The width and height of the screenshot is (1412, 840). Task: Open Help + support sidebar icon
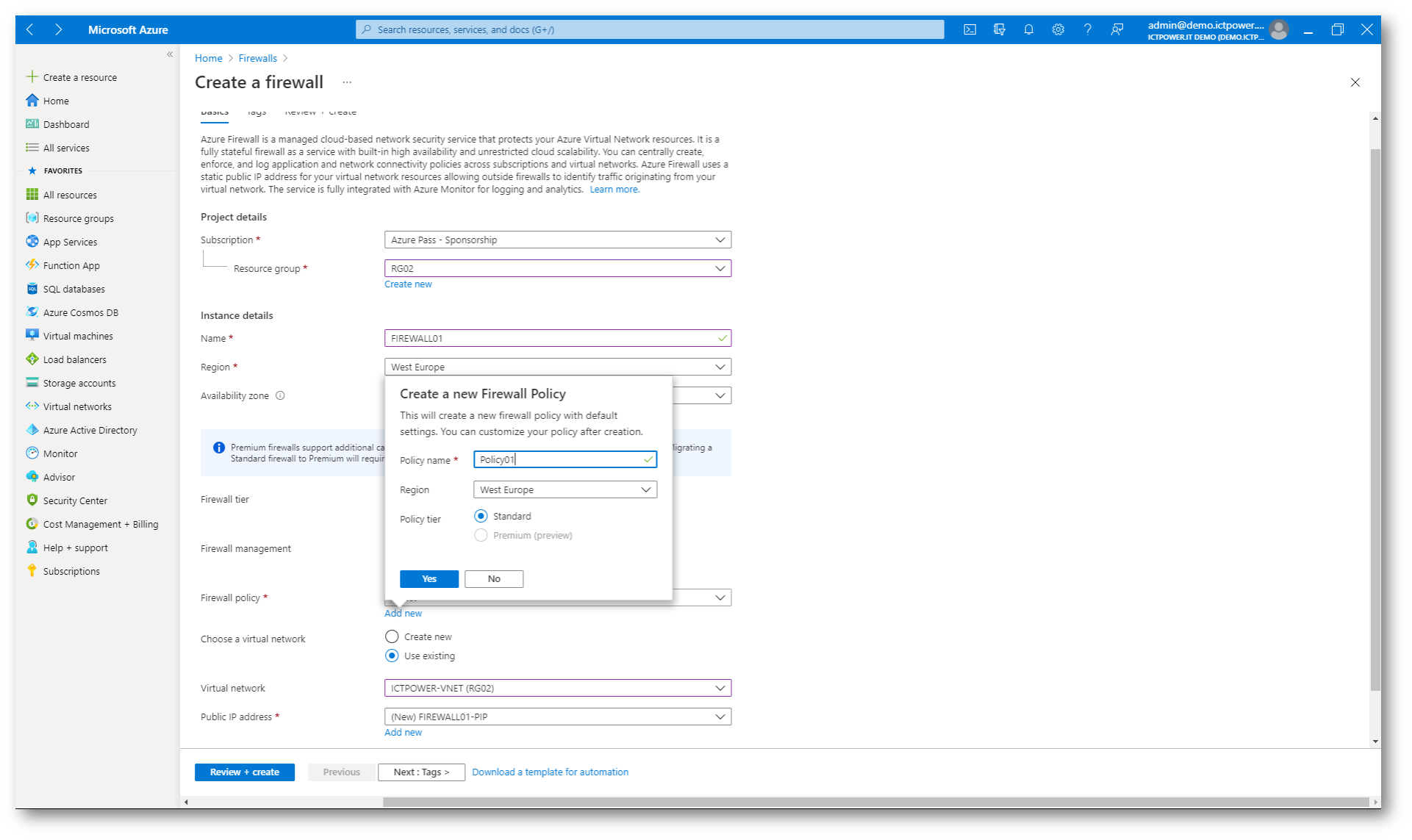tap(32, 548)
